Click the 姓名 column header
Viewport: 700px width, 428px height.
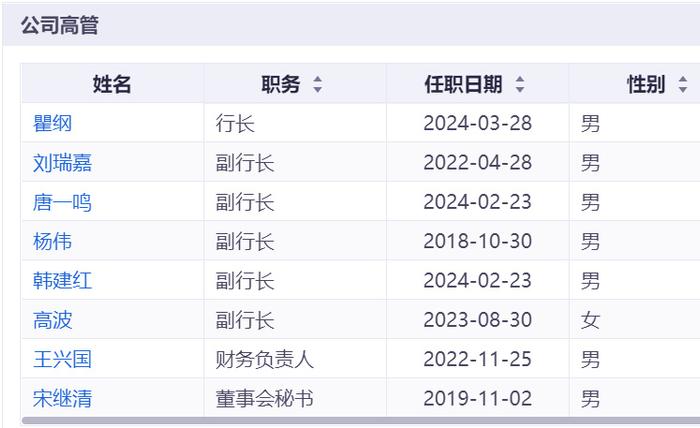(x=112, y=85)
